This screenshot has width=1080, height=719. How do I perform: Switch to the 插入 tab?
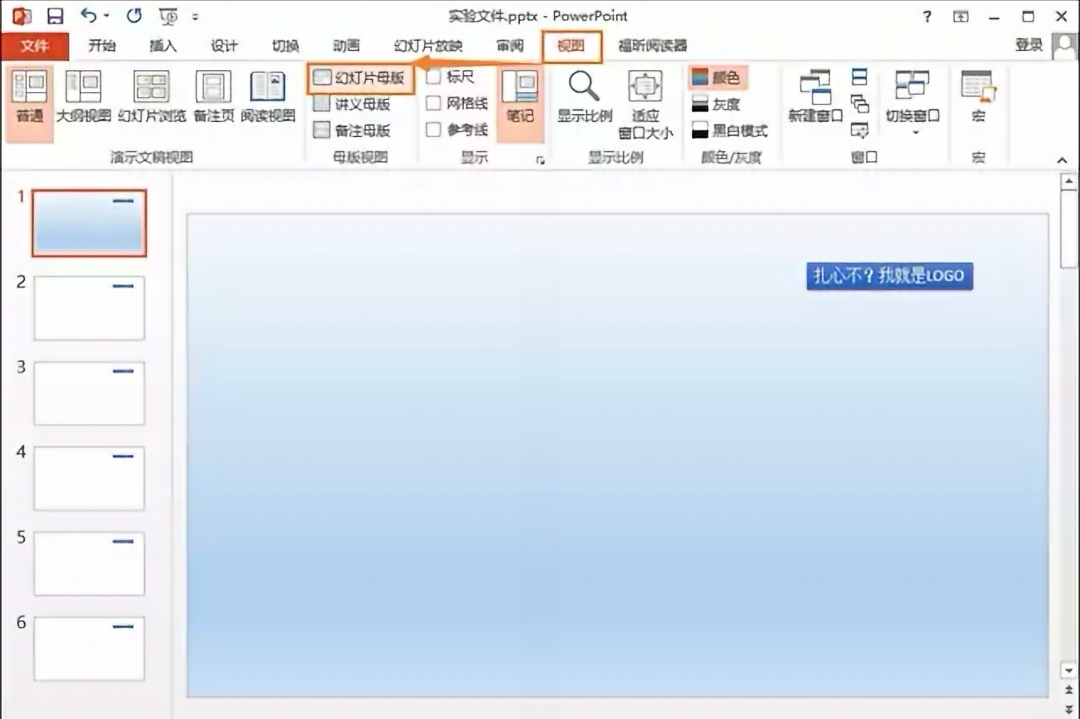(x=163, y=45)
